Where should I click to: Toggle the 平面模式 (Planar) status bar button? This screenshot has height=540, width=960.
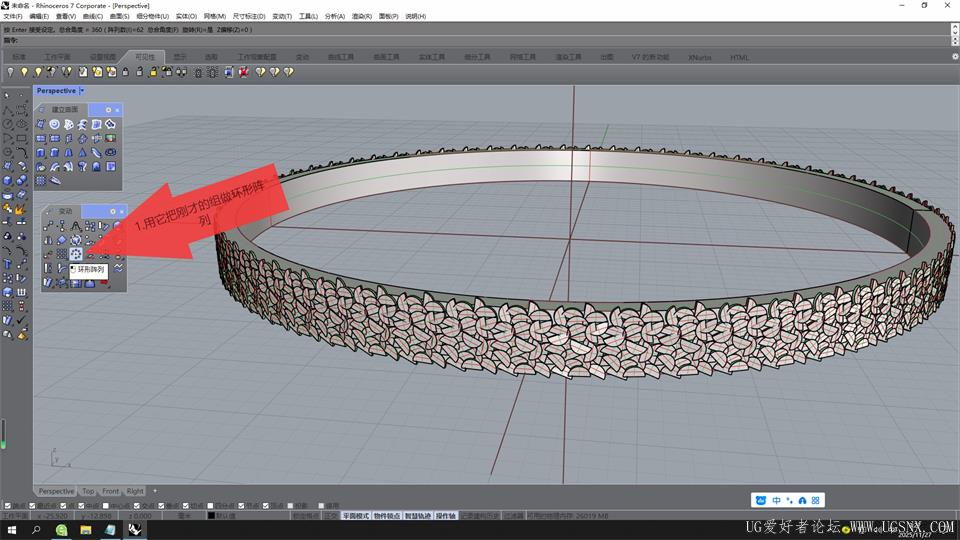[355, 516]
